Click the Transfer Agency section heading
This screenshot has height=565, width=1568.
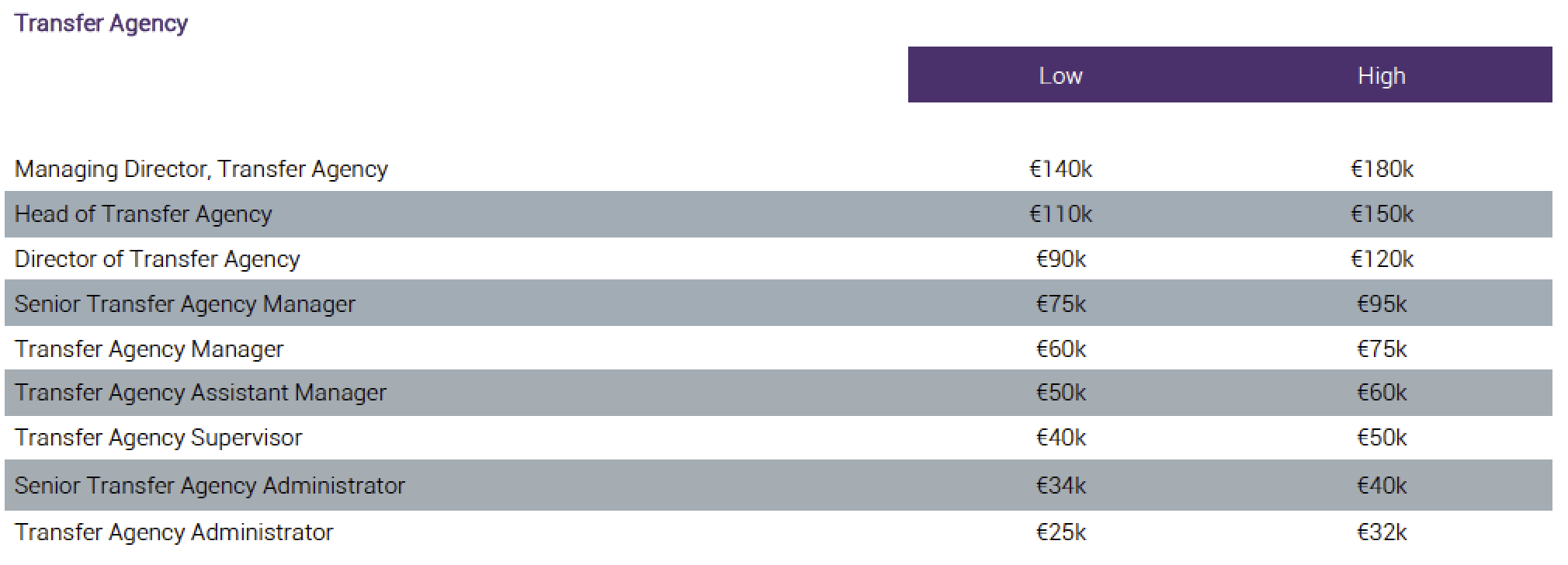tap(101, 23)
